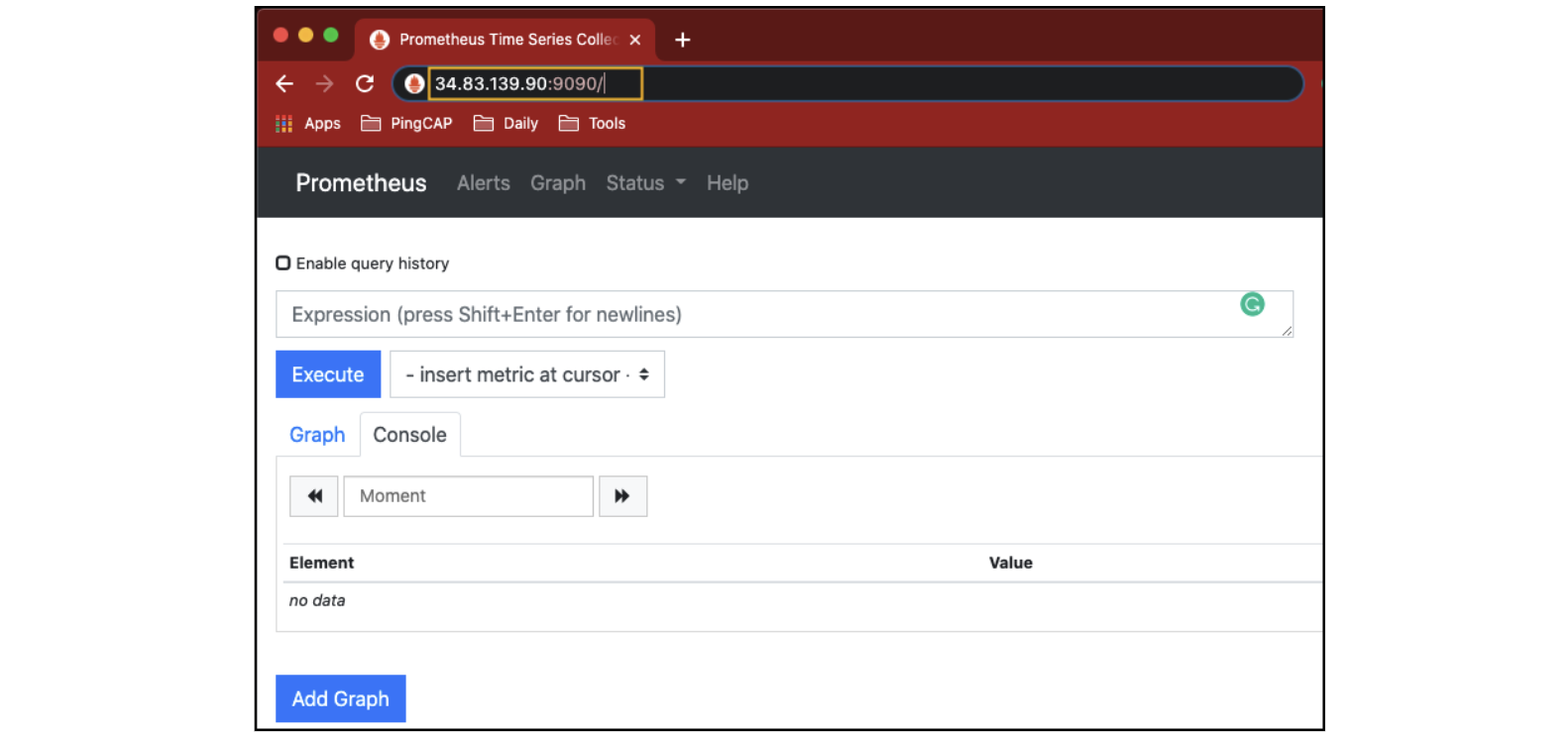Open Graph in the top navigation bar
Image resolution: width=1568 pixels, height=737 pixels.
click(x=558, y=183)
